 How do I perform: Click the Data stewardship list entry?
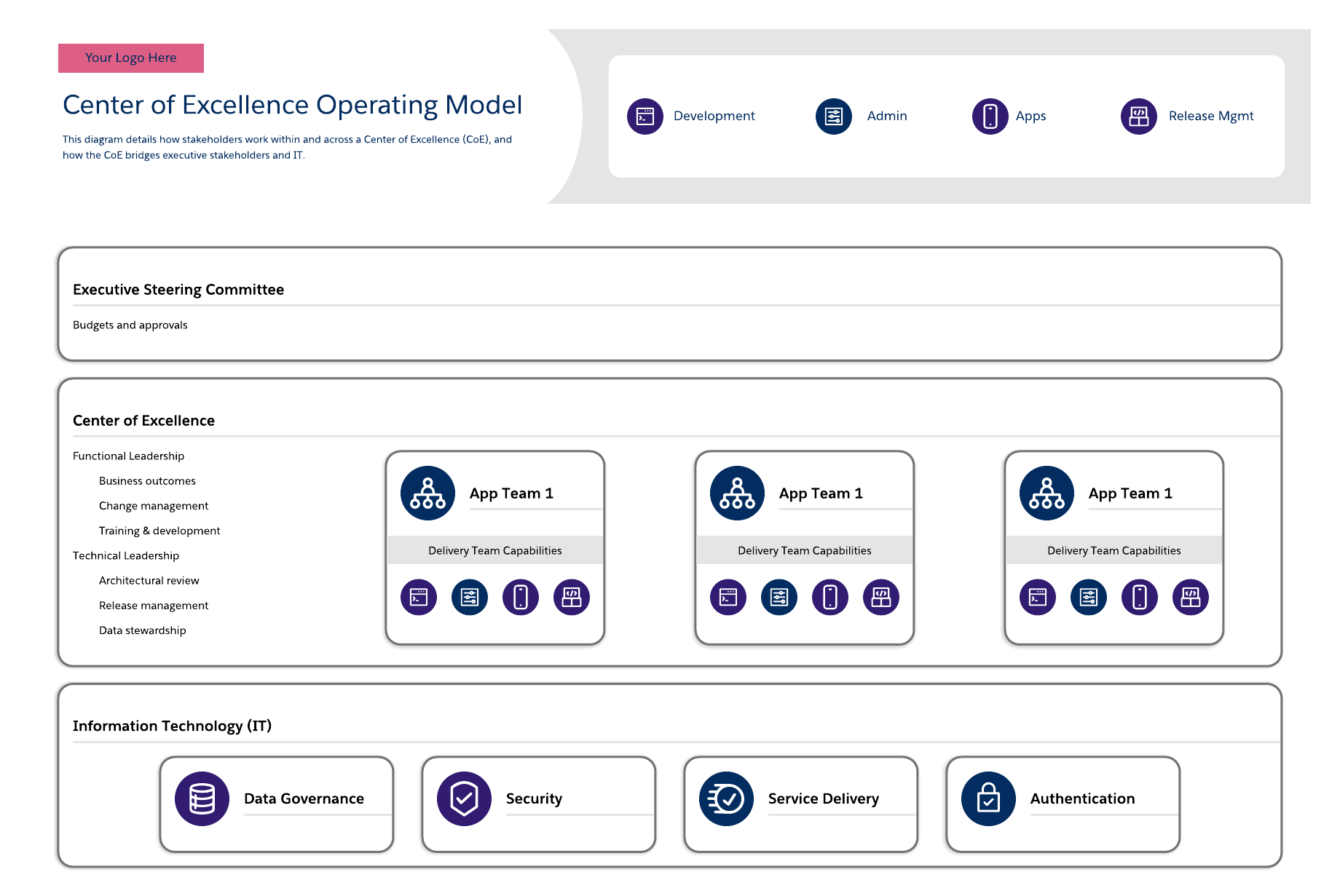(x=143, y=630)
